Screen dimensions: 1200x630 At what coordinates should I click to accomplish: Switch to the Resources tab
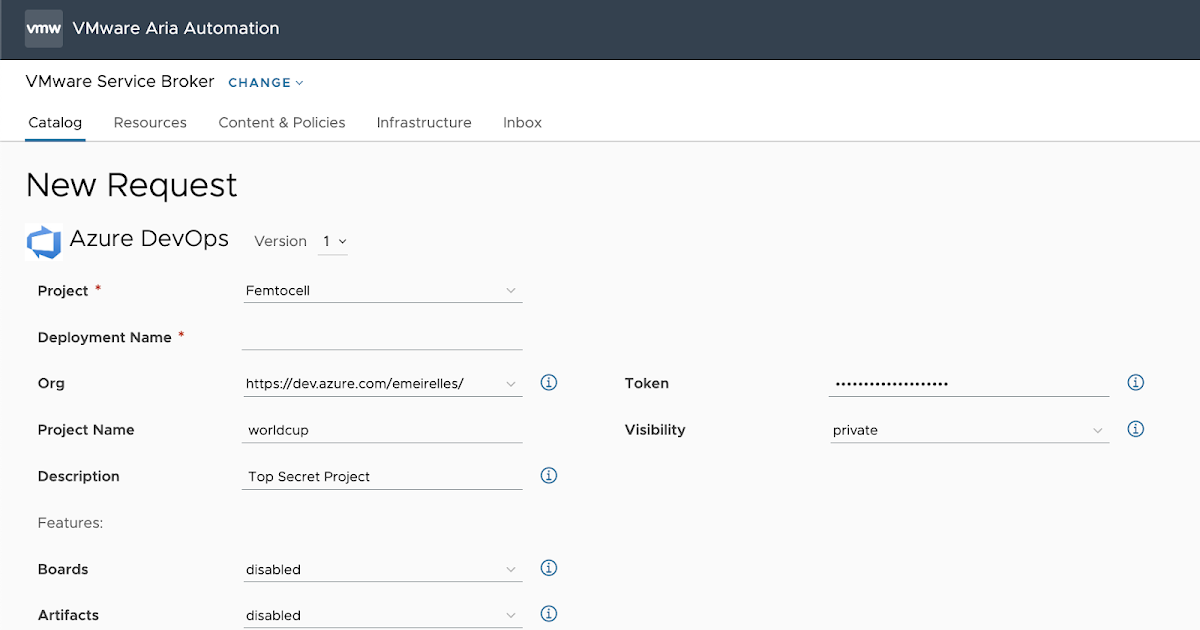[150, 123]
